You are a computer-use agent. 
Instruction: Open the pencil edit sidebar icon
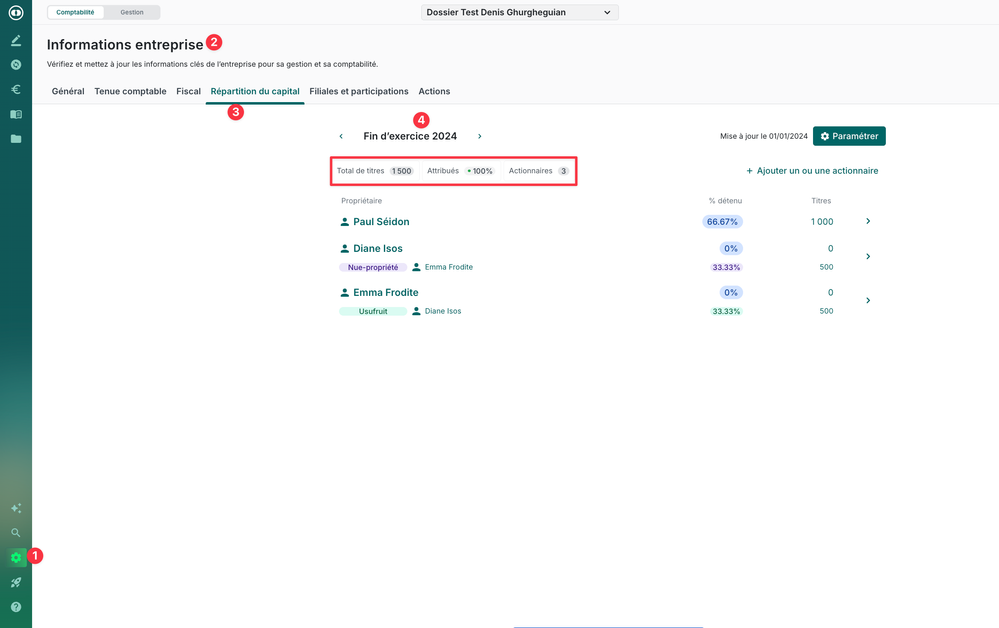coord(16,41)
